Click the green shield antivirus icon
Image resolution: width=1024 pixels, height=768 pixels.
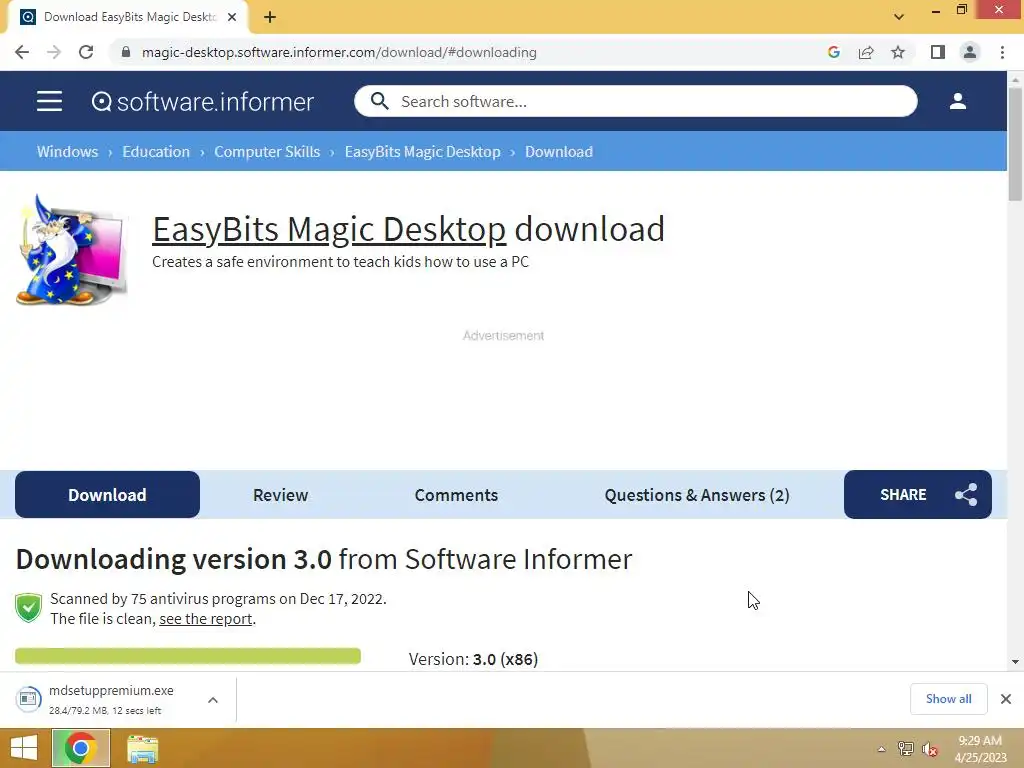coord(29,608)
